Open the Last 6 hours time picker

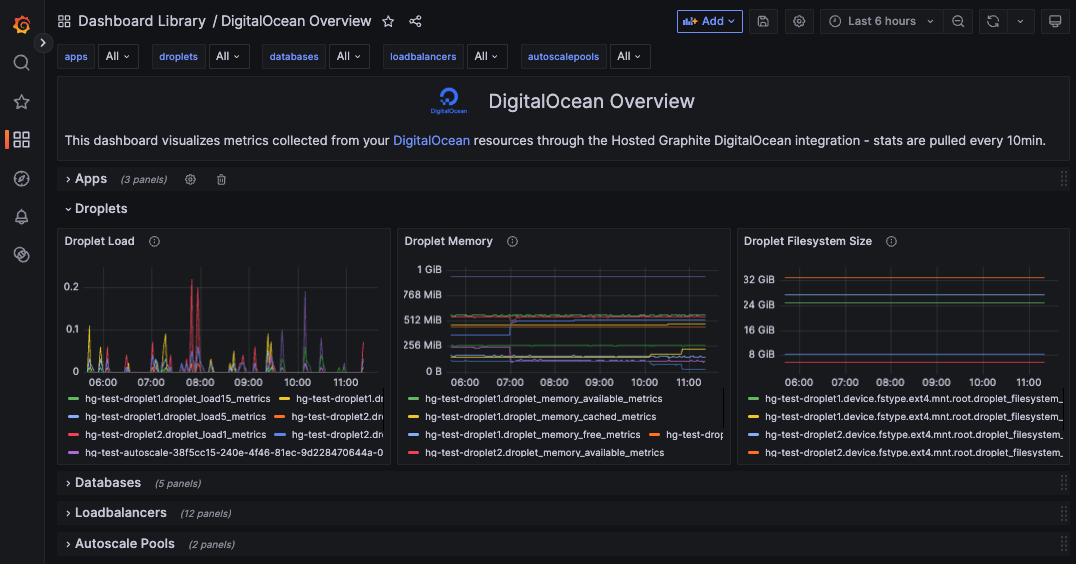882,21
